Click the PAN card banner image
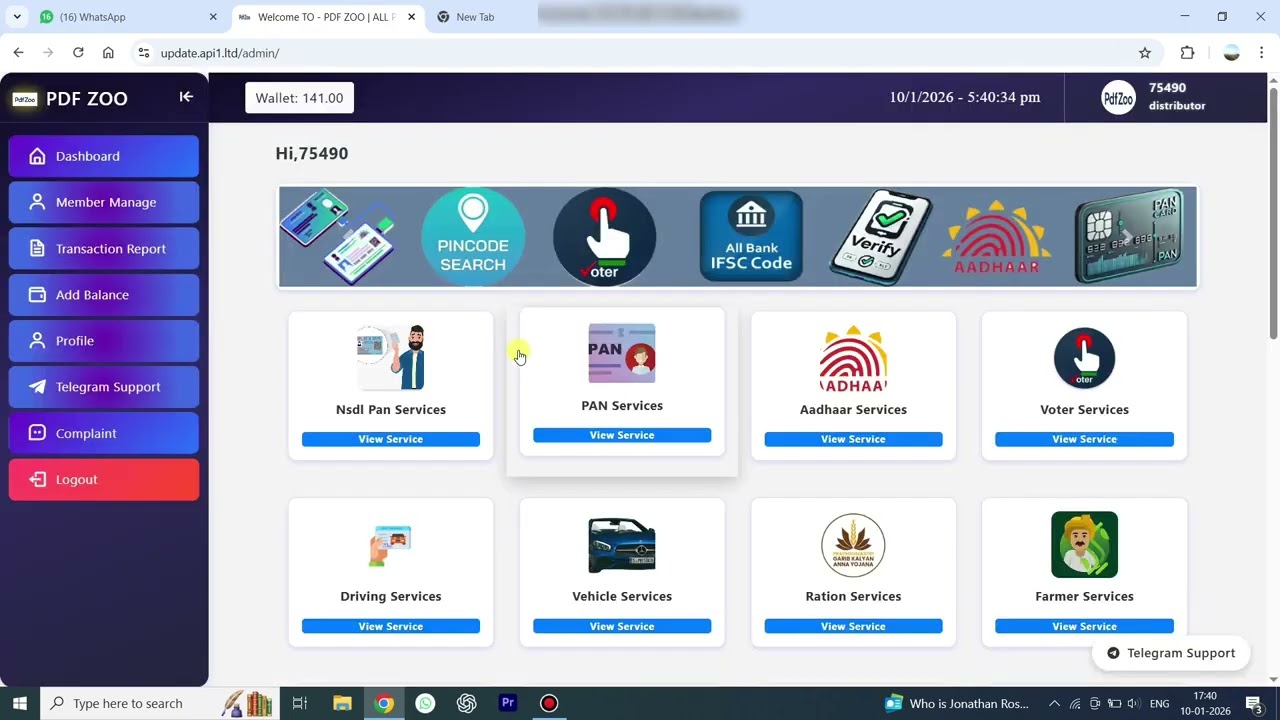1280x720 pixels. coord(1130,238)
